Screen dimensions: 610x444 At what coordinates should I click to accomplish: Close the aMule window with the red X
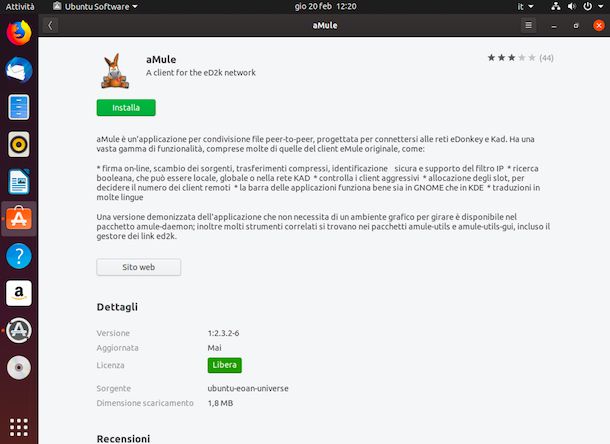[599, 26]
